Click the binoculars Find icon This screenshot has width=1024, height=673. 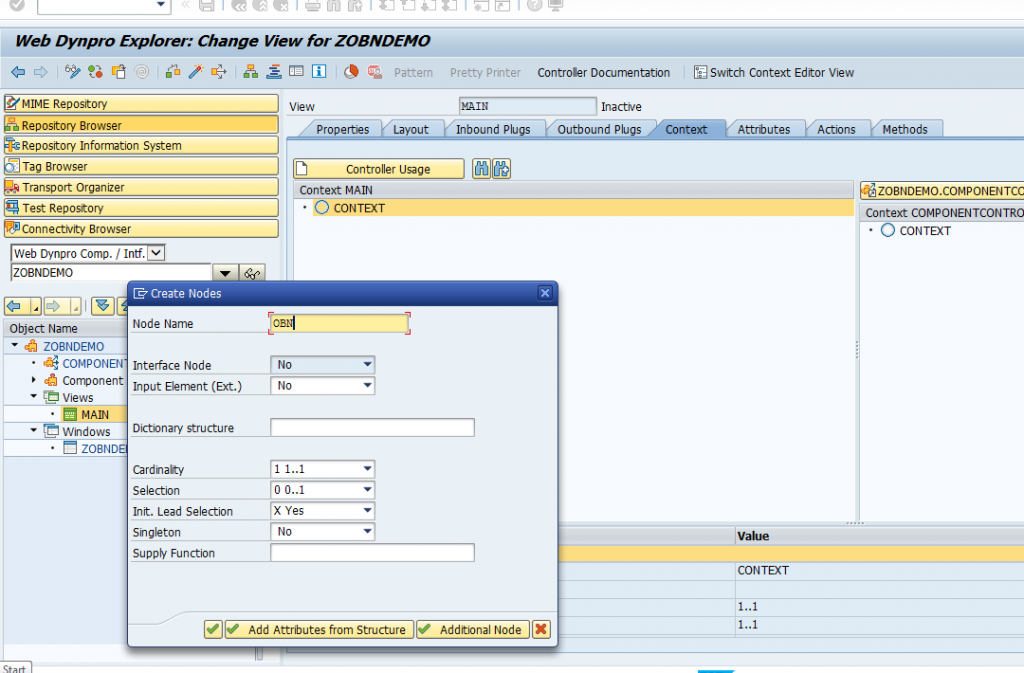[481, 169]
